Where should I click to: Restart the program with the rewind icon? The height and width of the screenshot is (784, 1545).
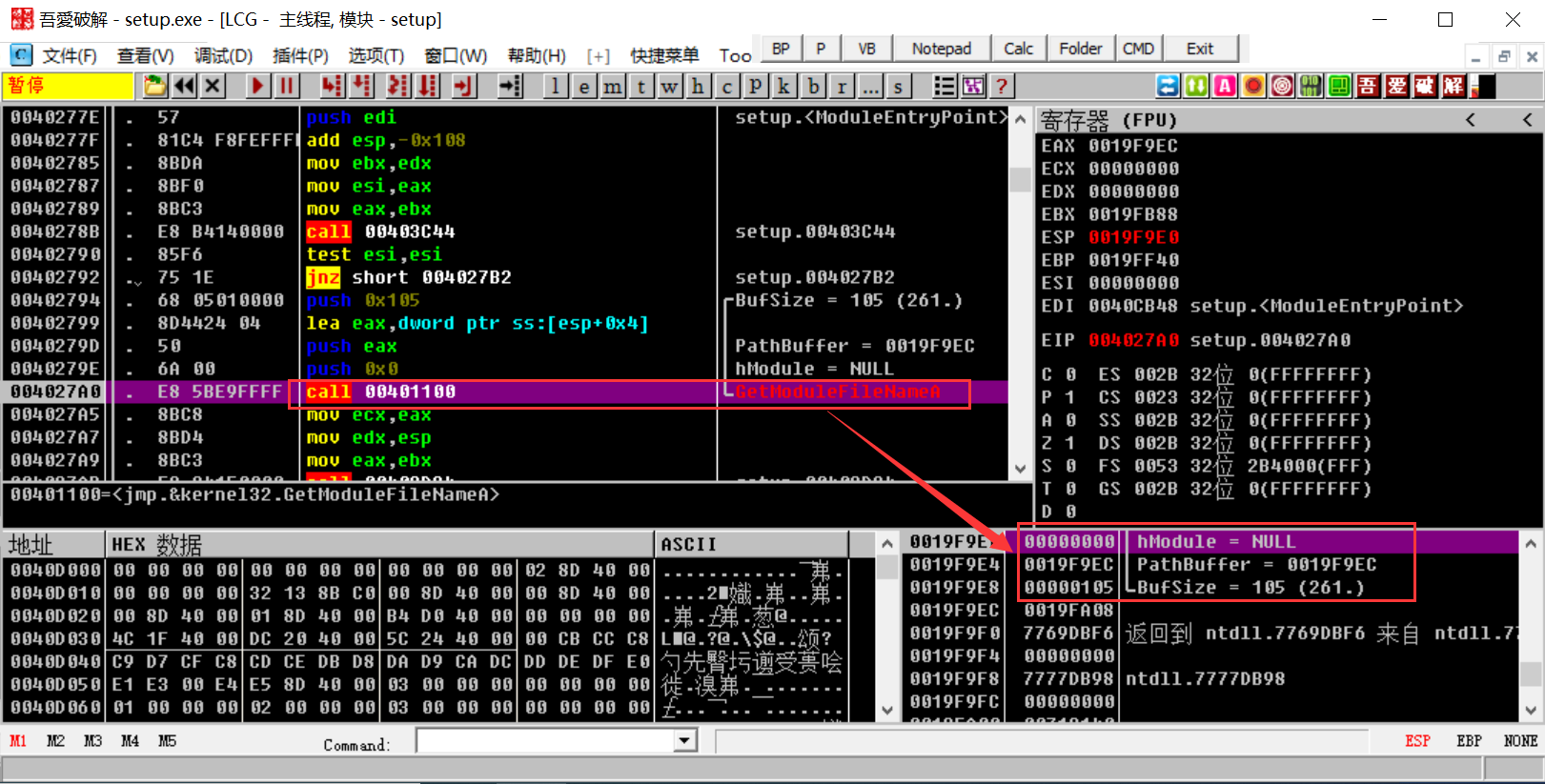(x=184, y=87)
